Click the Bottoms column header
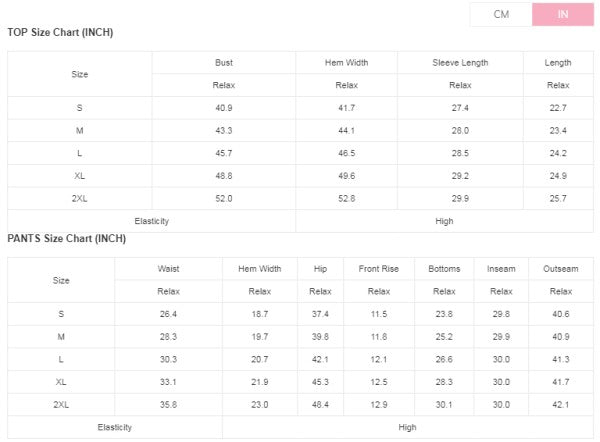Screen dimensions: 600x442 (444, 269)
